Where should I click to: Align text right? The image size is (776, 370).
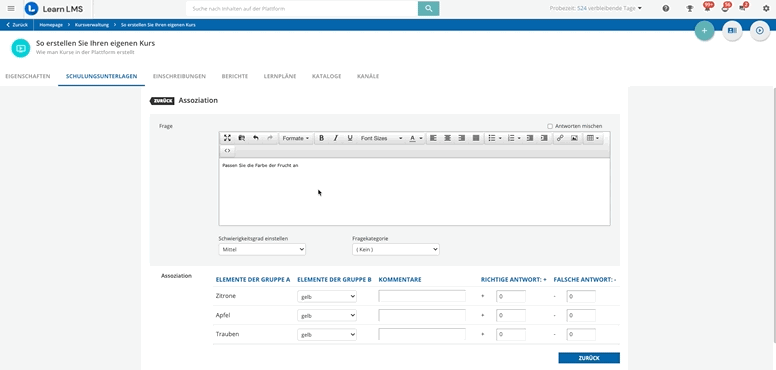(x=462, y=138)
